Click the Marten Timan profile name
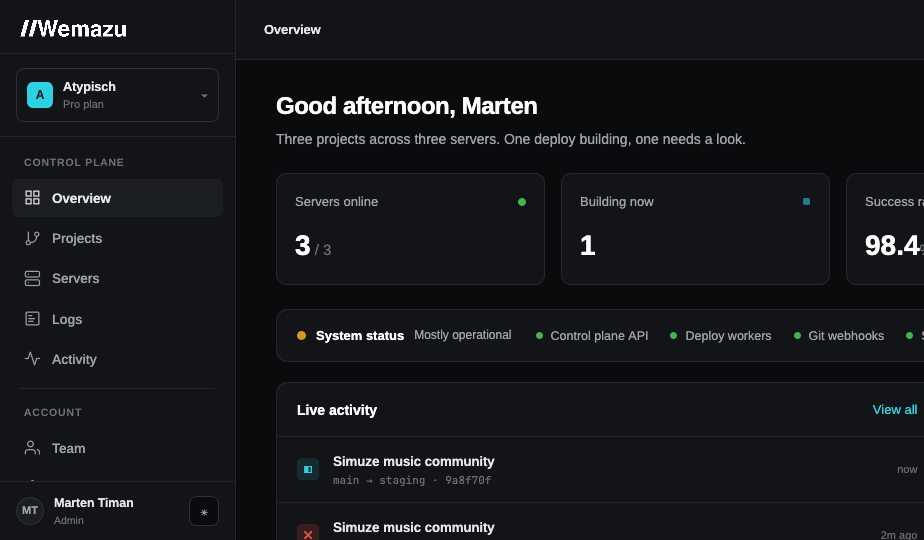 point(94,503)
